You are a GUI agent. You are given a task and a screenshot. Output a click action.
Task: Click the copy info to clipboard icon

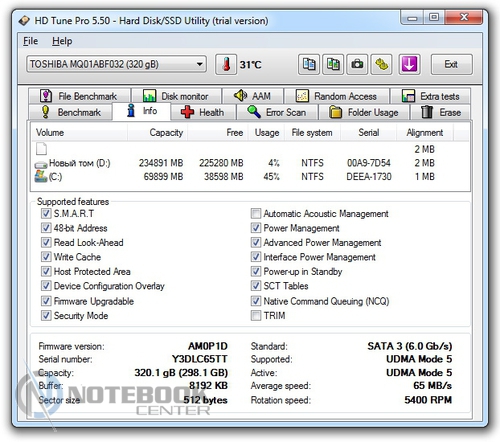coord(309,64)
